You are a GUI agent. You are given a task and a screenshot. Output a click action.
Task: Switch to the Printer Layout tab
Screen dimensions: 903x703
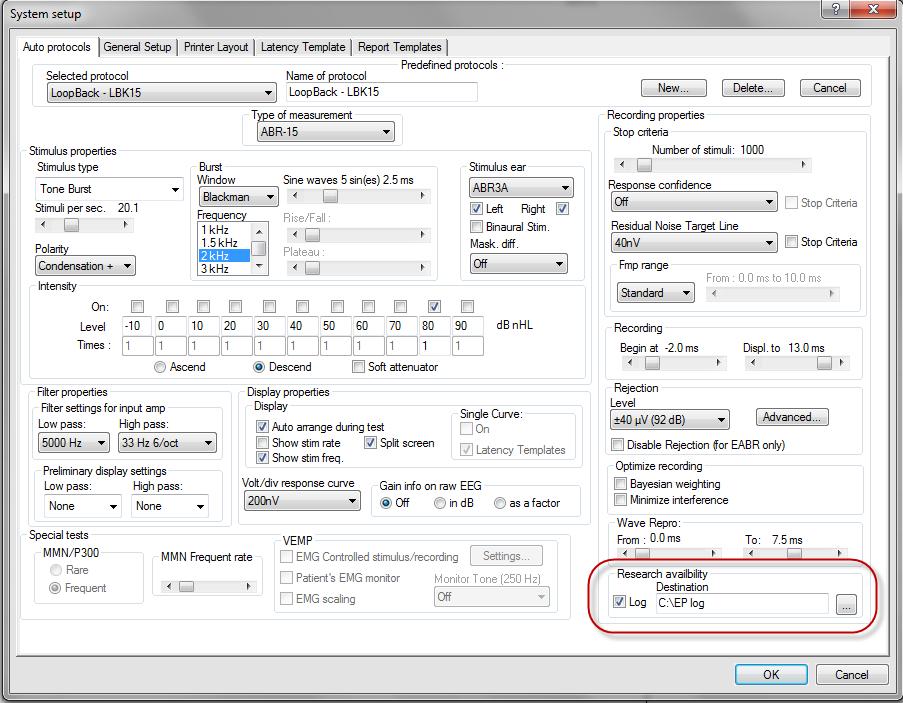click(x=215, y=47)
